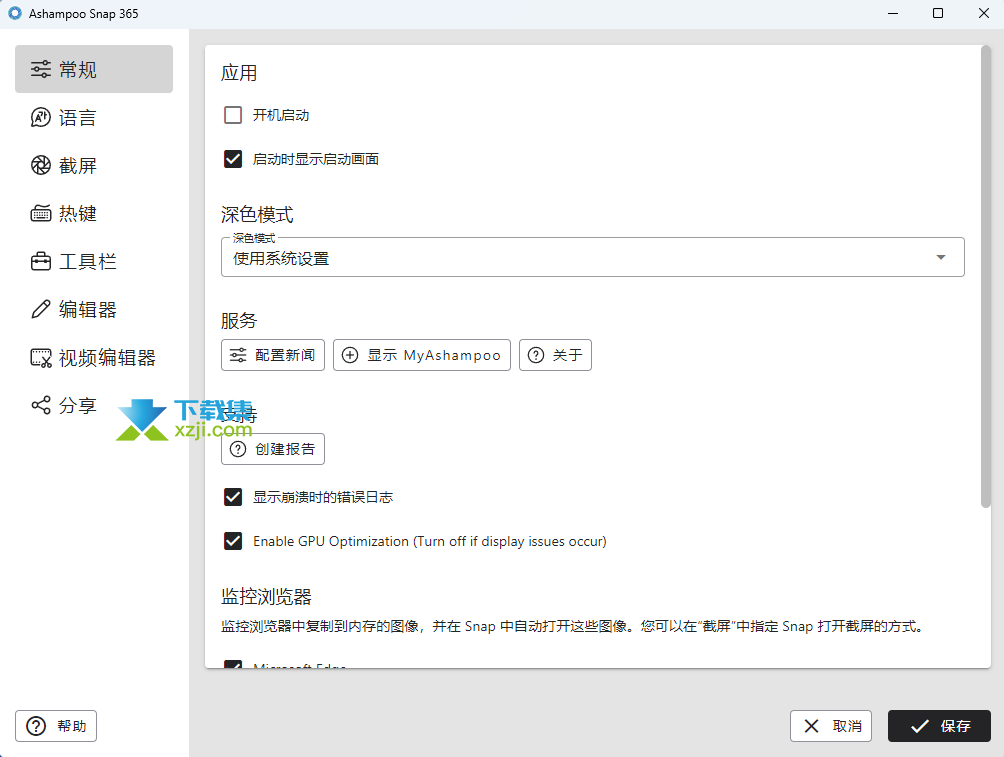Click the Ashampoo Snap 365 title icon
The height and width of the screenshot is (757, 1004).
(14, 13)
